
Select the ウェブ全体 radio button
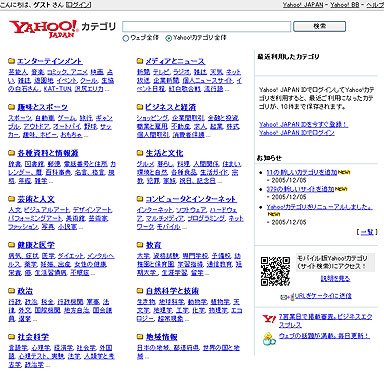coord(126,38)
